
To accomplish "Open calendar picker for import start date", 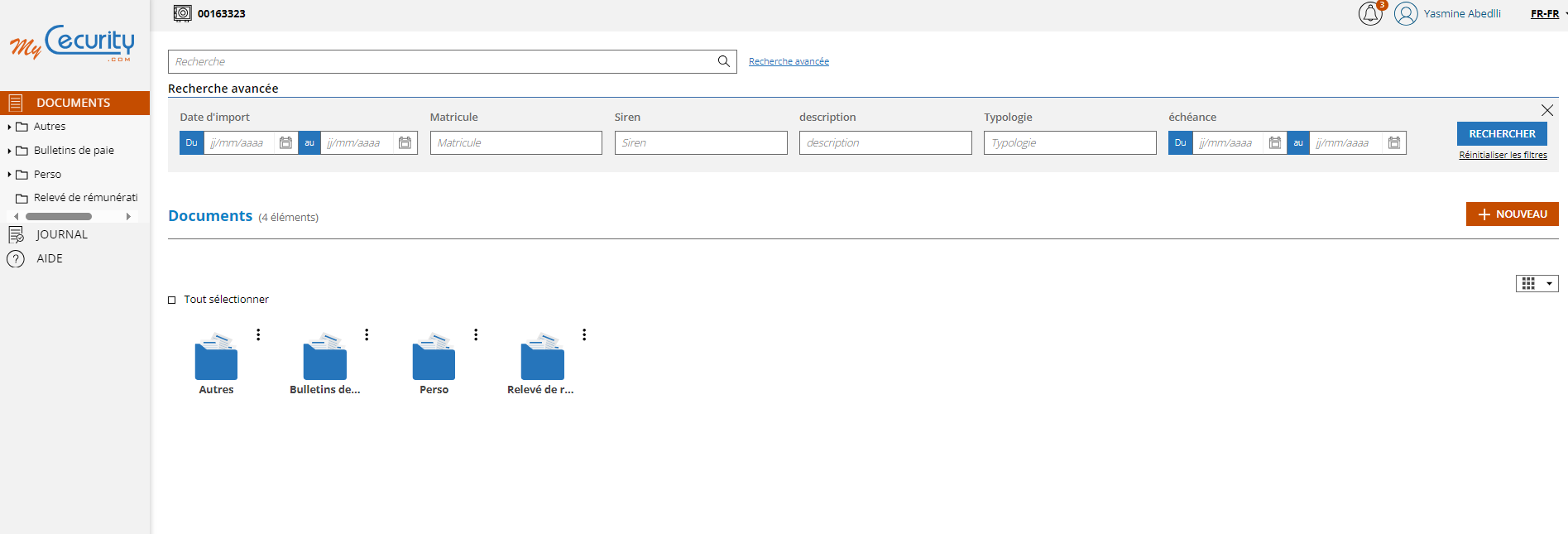I will coord(285,143).
